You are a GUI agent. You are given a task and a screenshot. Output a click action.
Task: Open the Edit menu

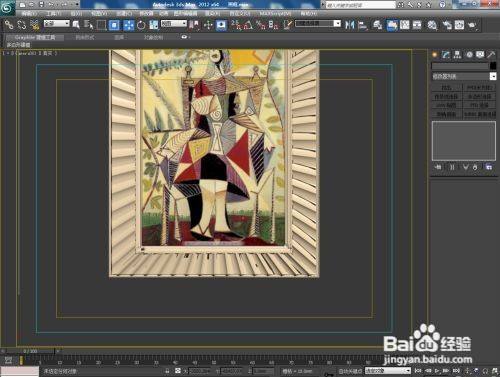[29, 13]
